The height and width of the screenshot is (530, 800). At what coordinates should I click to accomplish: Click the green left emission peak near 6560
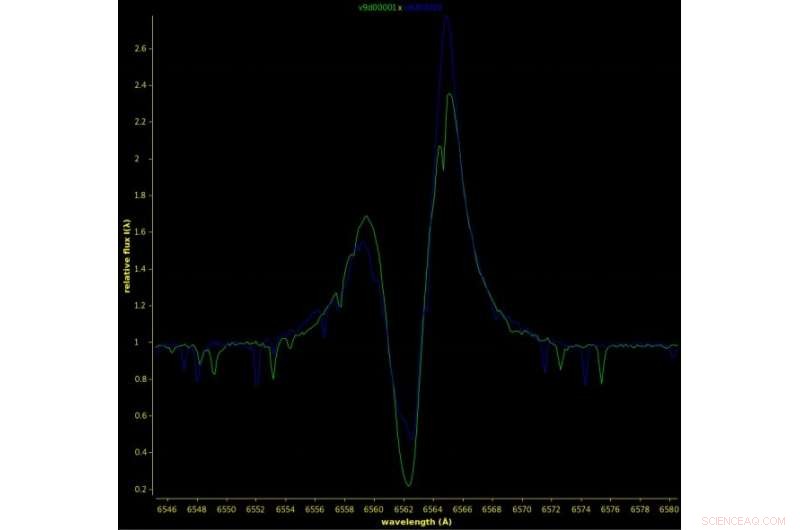(367, 216)
